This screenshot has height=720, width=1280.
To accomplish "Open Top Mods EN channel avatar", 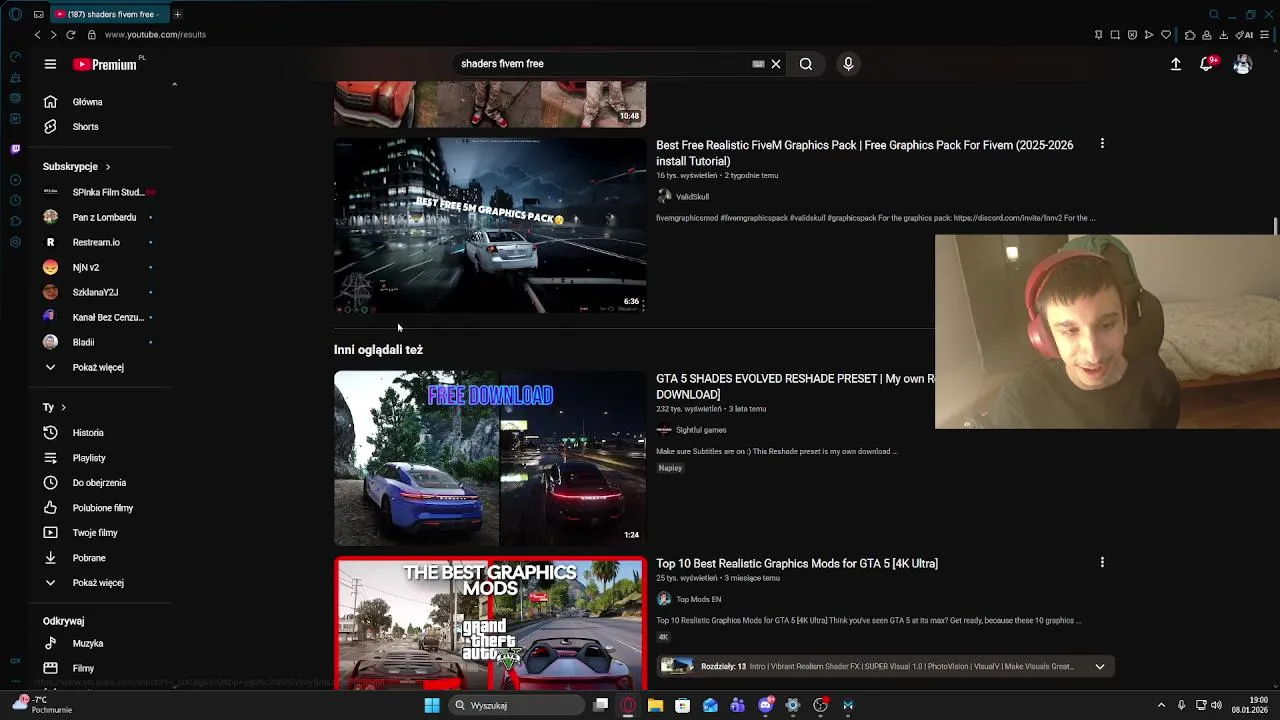I will (664, 599).
